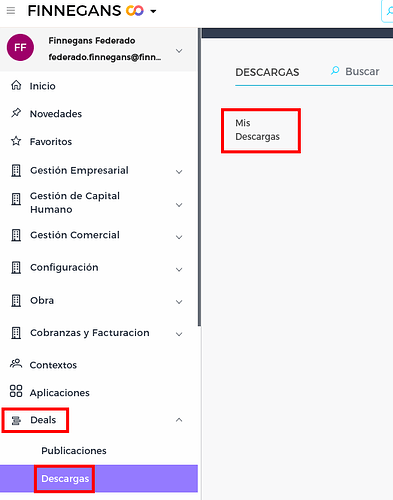Click the Aplicaciones grid icon

point(16,391)
